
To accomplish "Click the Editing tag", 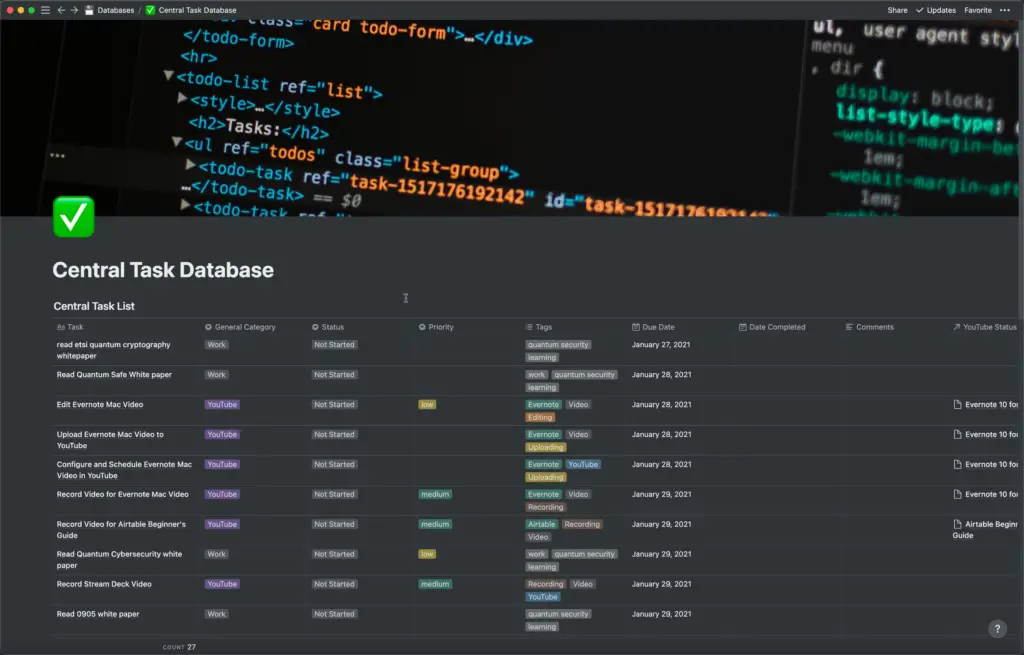I will point(540,417).
